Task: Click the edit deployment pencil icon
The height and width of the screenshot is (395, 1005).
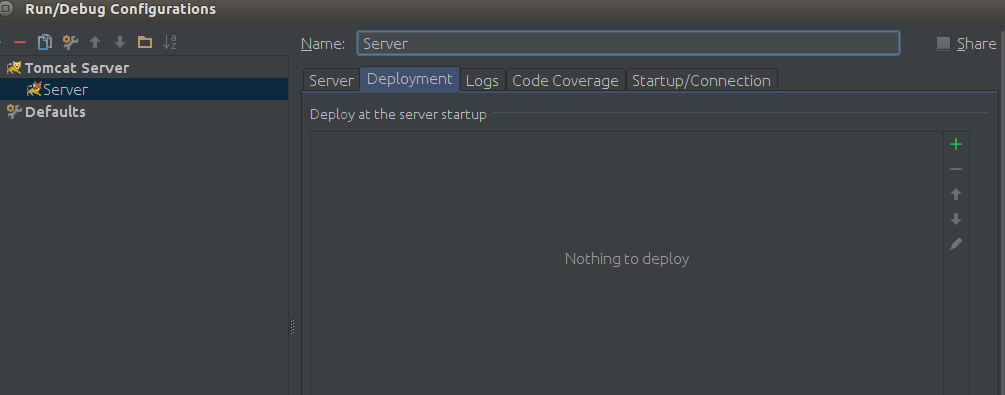Action: 956,244
